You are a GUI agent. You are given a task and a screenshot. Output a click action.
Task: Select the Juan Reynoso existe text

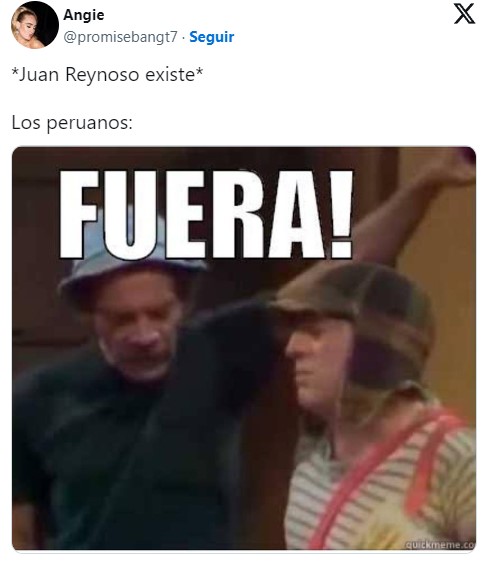[x=108, y=75]
